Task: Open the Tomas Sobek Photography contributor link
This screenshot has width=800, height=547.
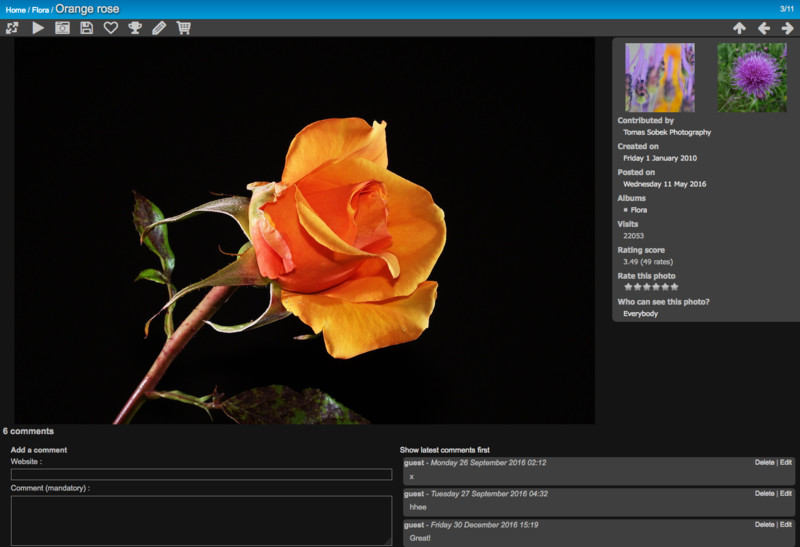Action: click(x=667, y=132)
